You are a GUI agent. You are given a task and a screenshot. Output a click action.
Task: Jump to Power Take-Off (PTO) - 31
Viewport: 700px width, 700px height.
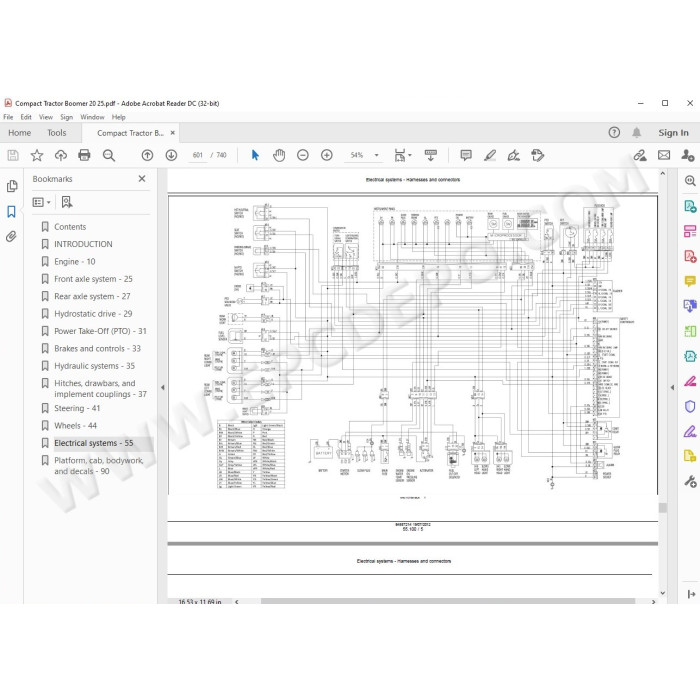coord(100,331)
